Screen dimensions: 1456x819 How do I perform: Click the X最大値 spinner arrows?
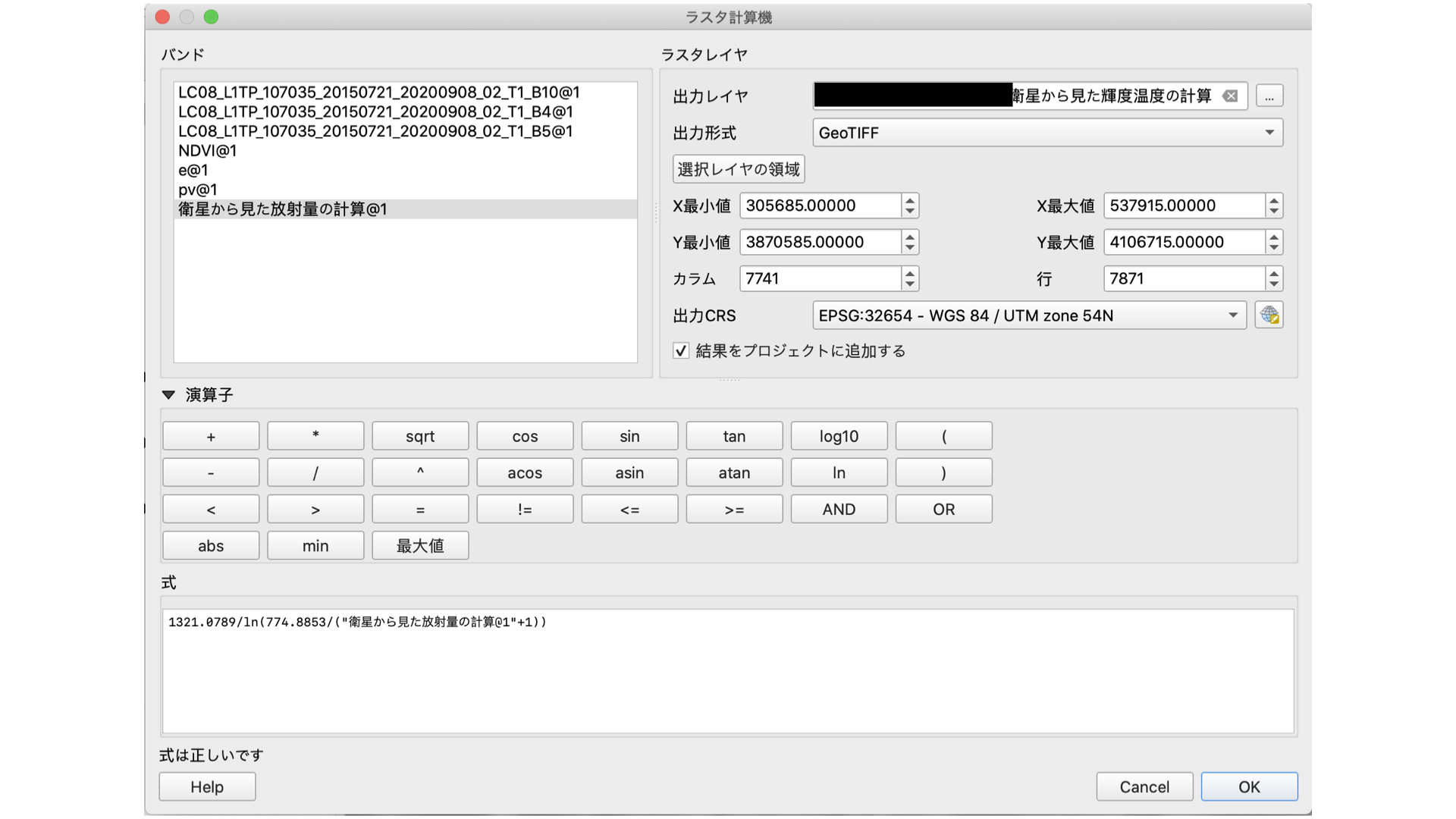click(1274, 206)
